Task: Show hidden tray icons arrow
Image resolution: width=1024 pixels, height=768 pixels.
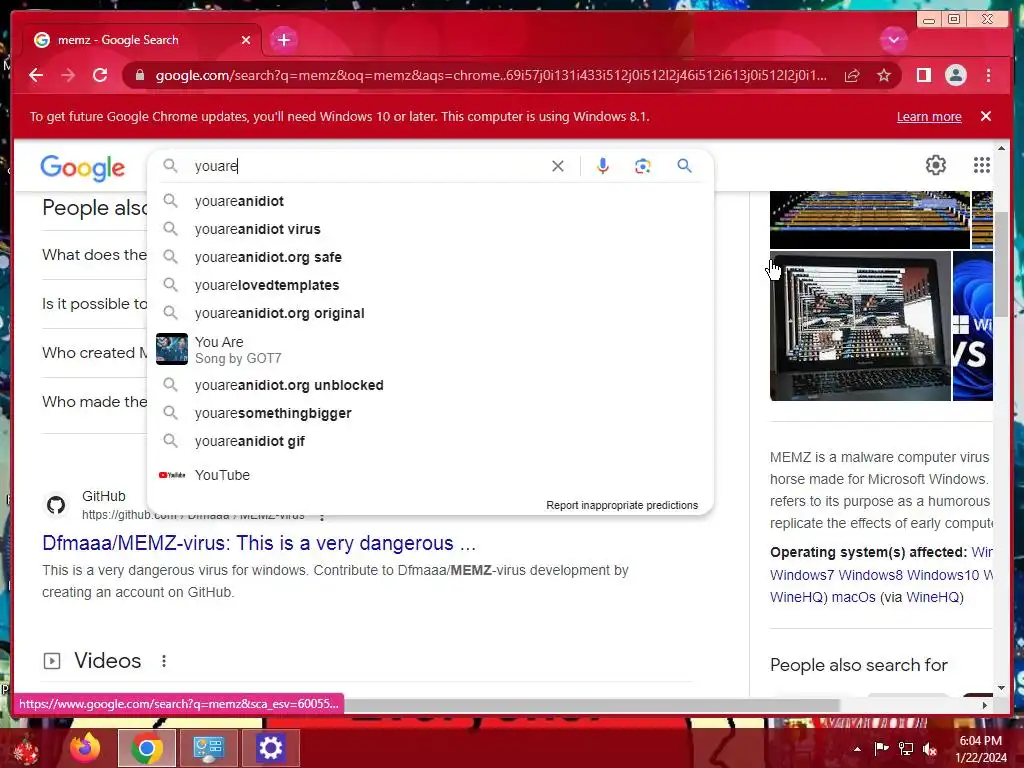Action: coord(857,749)
